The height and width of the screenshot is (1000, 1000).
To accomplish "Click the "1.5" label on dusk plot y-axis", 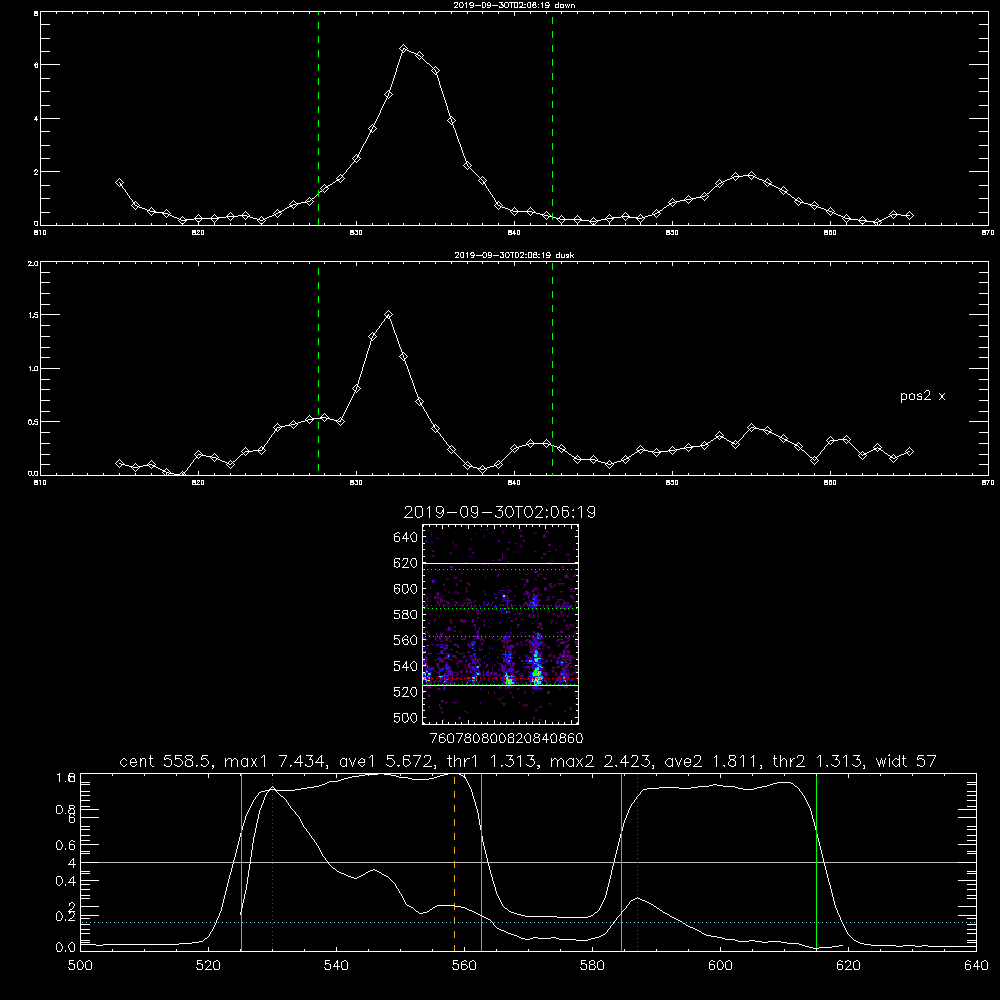I will pyautogui.click(x=32, y=315).
